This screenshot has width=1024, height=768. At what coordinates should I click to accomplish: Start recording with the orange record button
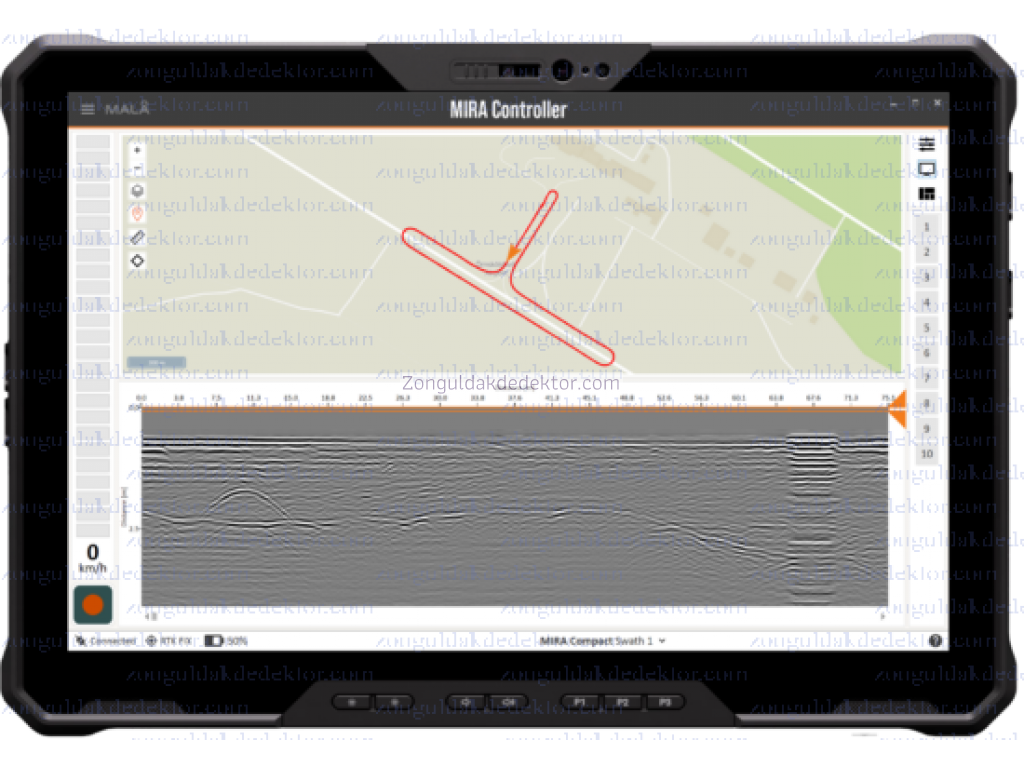(x=93, y=605)
